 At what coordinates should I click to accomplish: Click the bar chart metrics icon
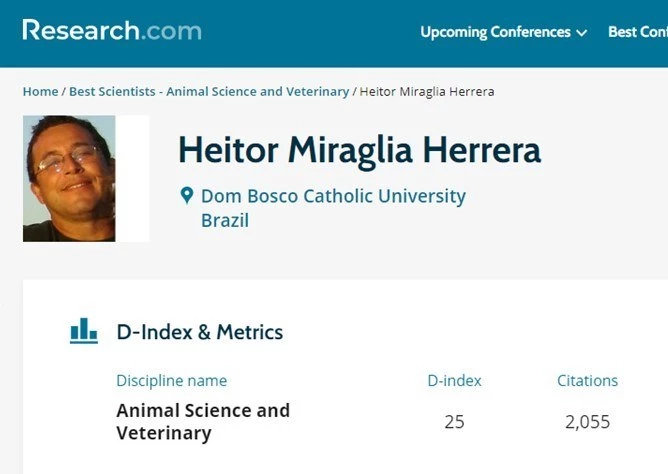click(84, 331)
